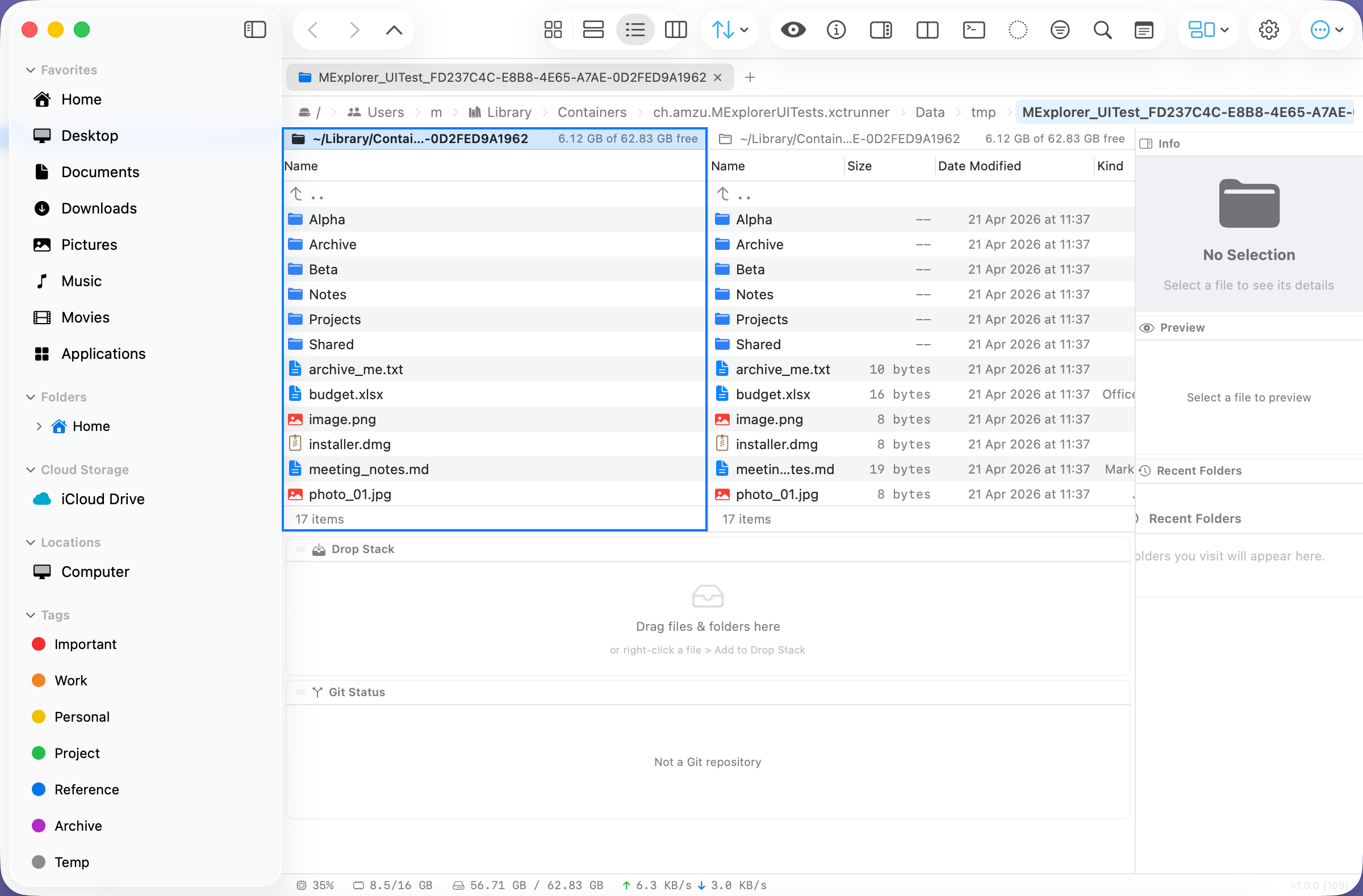Collapse the Tags section
This screenshot has height=896, width=1363.
pos(30,615)
